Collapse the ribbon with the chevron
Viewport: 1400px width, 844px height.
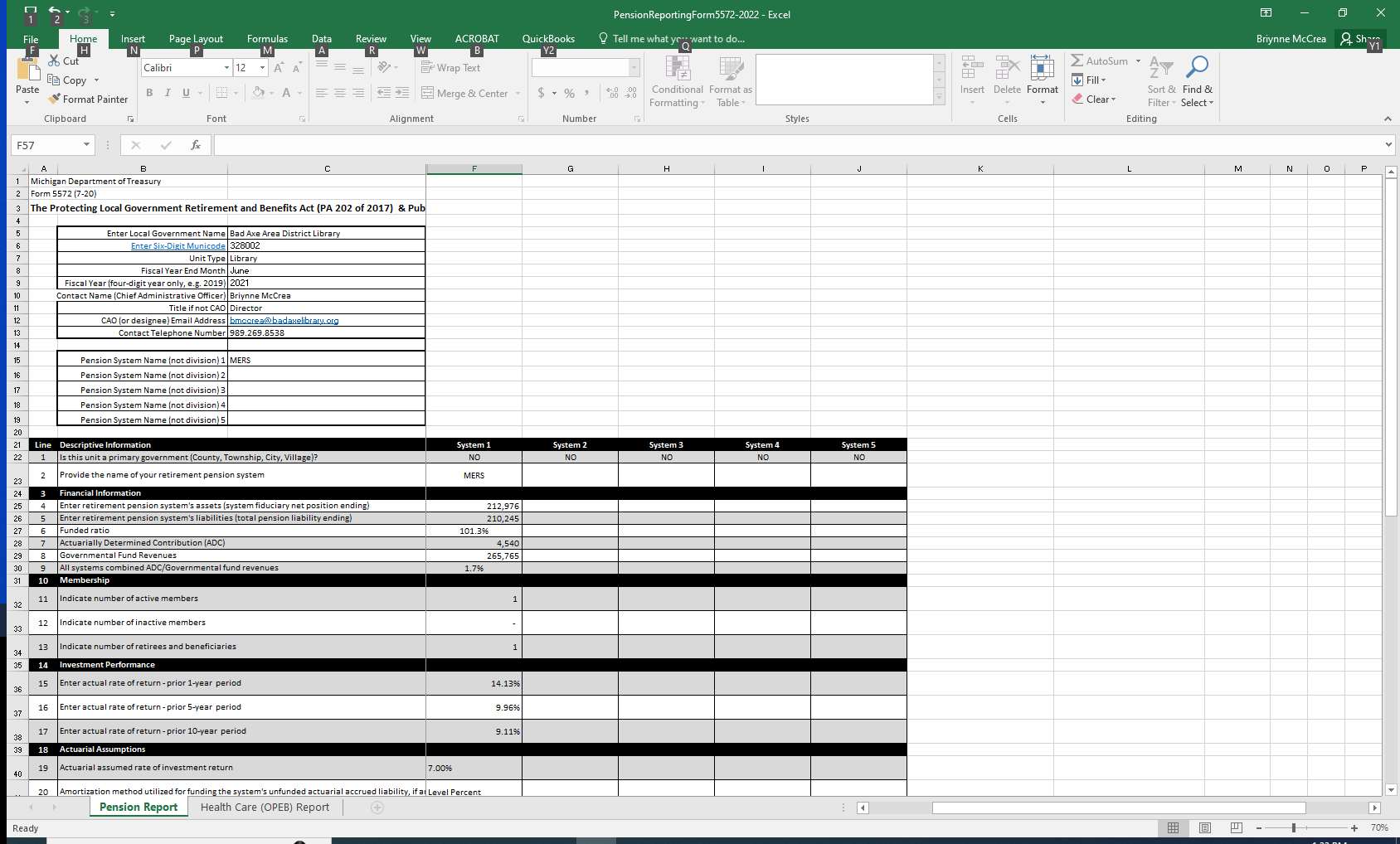[1388, 119]
